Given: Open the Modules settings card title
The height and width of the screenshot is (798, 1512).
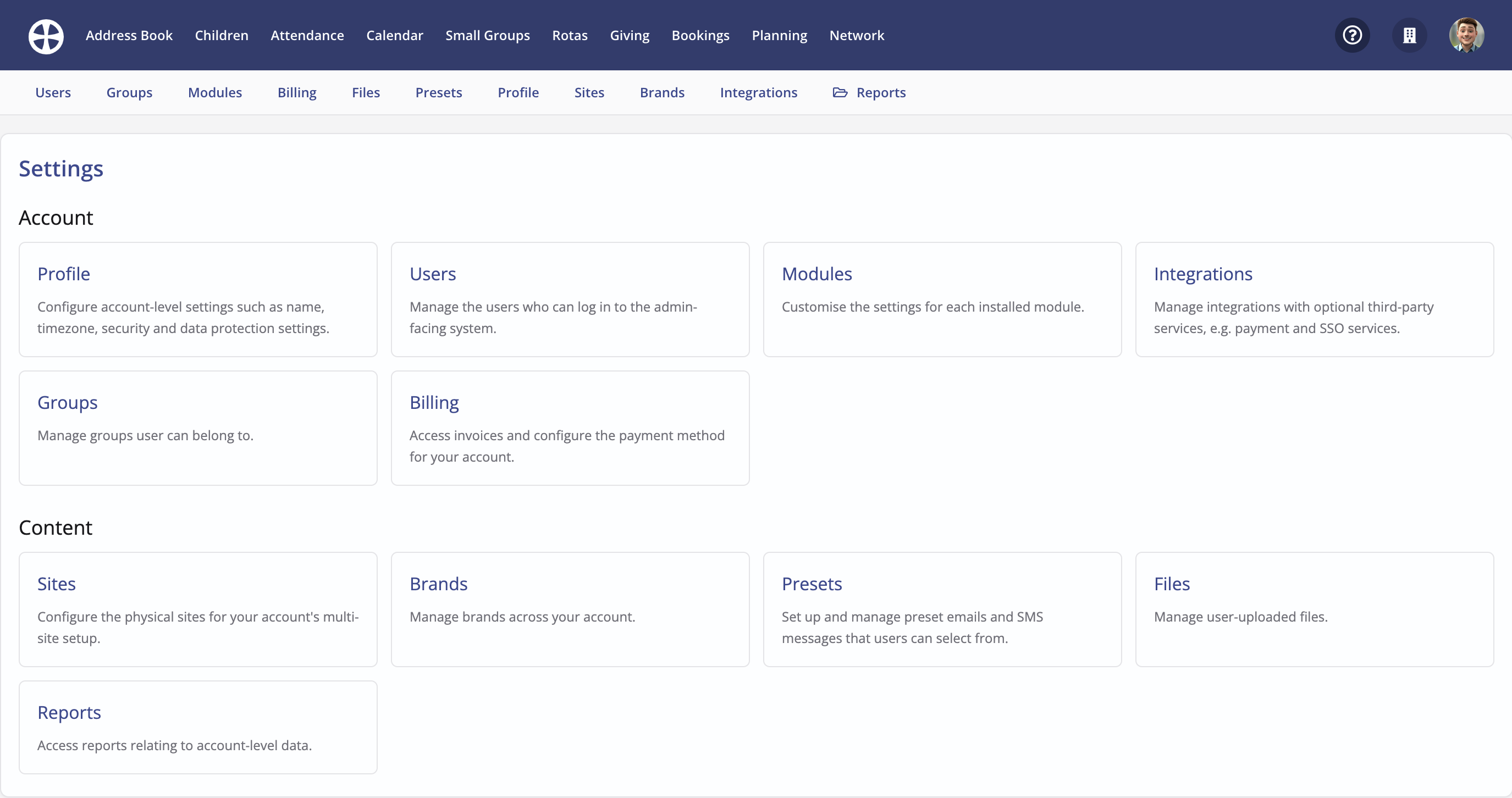Looking at the screenshot, I should click(x=816, y=274).
